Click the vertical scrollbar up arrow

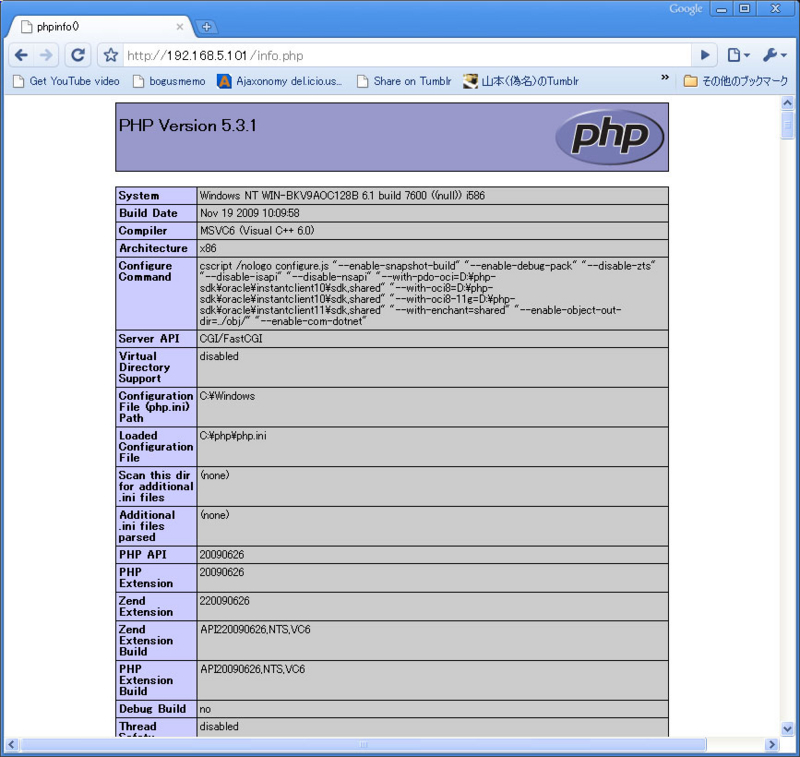point(787,103)
